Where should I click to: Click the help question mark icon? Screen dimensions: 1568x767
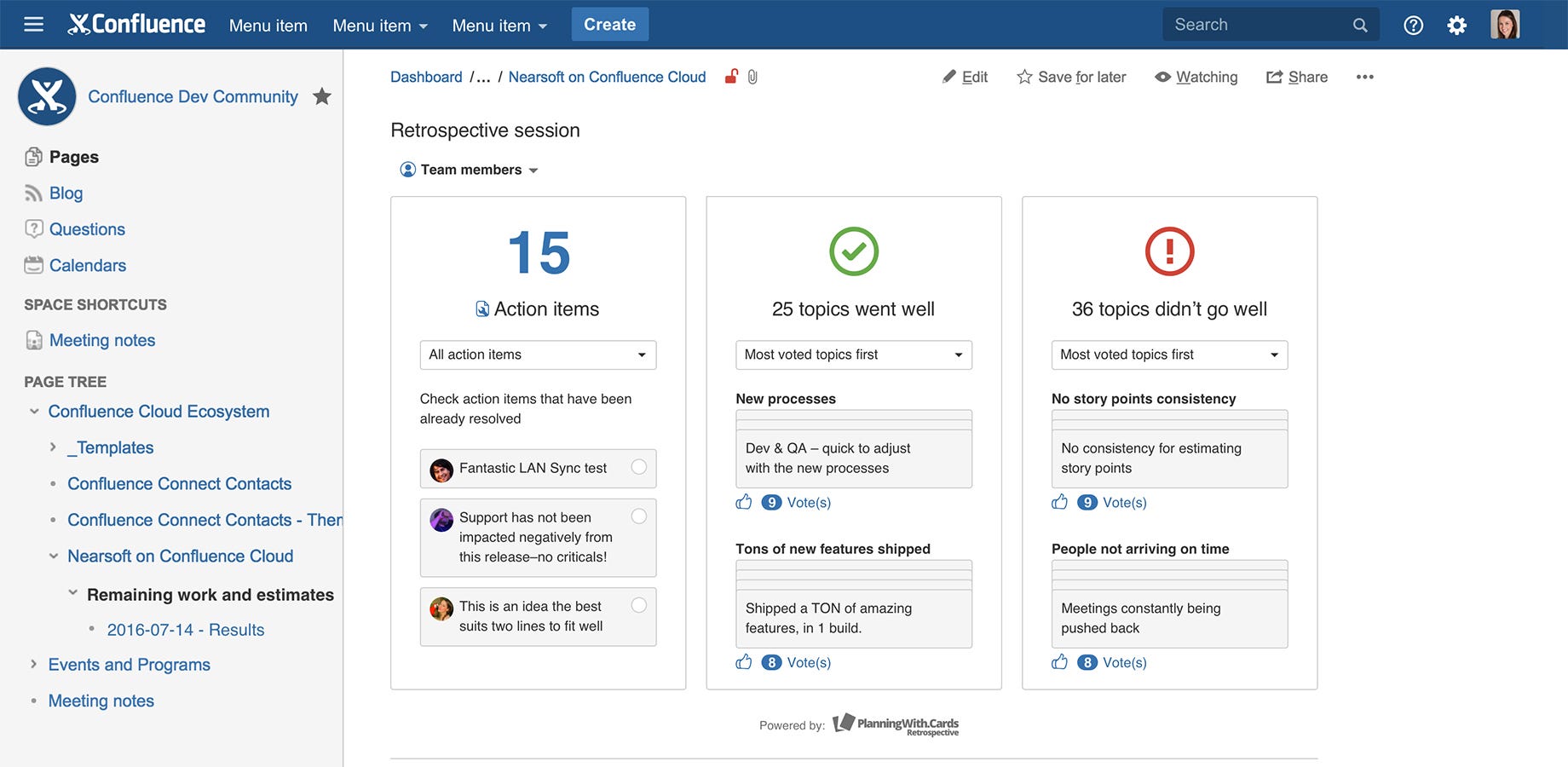pyautogui.click(x=1413, y=26)
